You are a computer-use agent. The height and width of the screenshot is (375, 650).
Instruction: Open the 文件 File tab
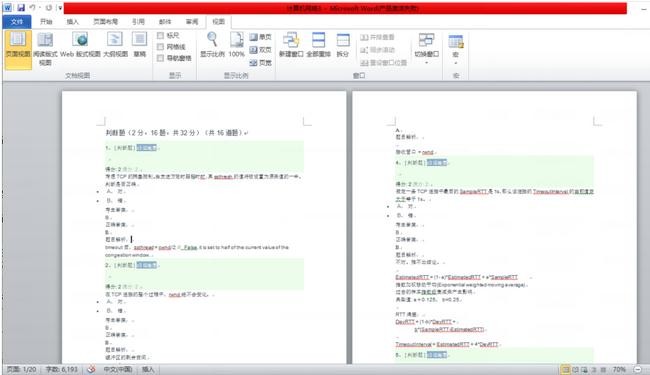[x=17, y=22]
